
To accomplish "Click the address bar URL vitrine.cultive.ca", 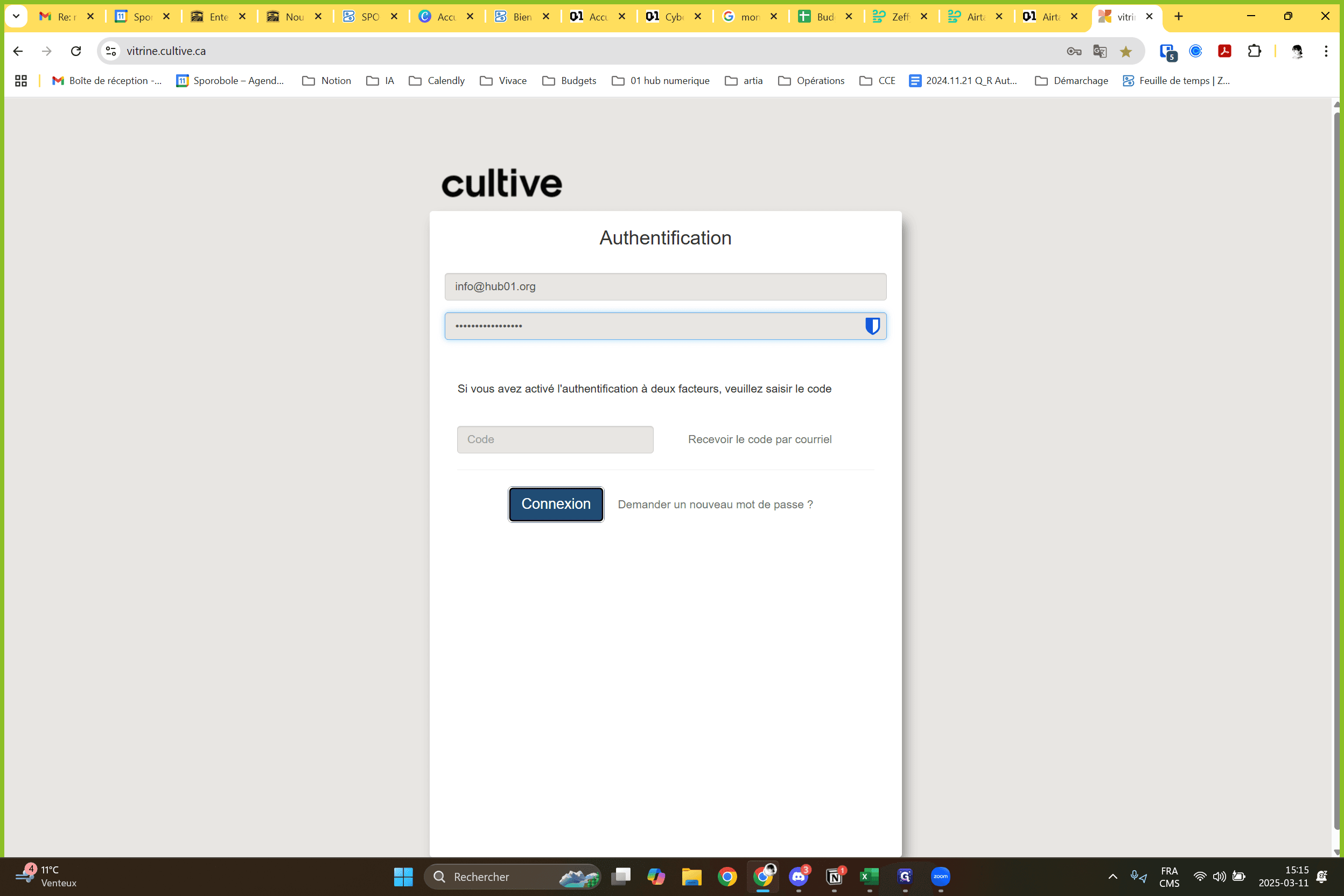I will coord(166,51).
